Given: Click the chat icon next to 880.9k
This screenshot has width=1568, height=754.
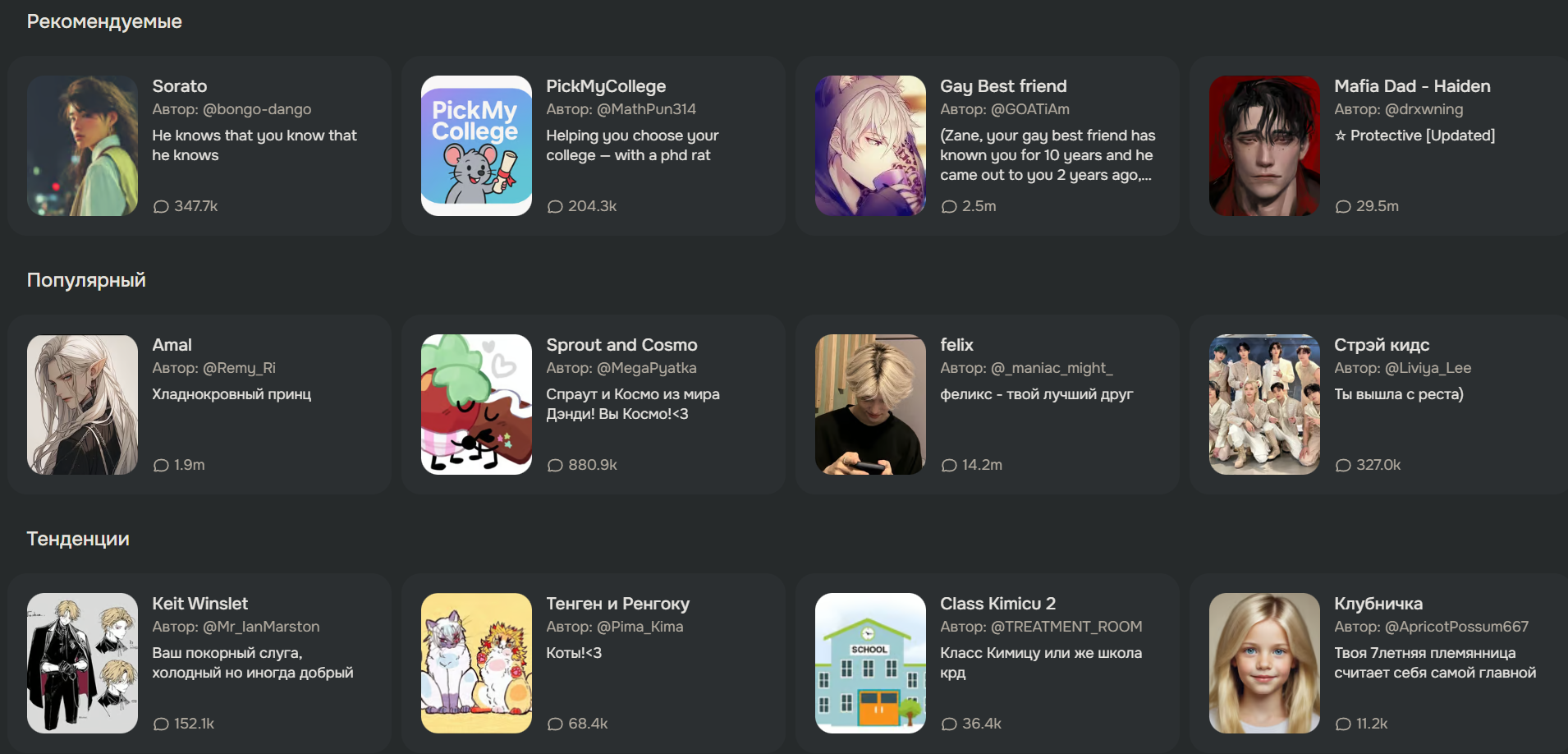Looking at the screenshot, I should 555,466.
